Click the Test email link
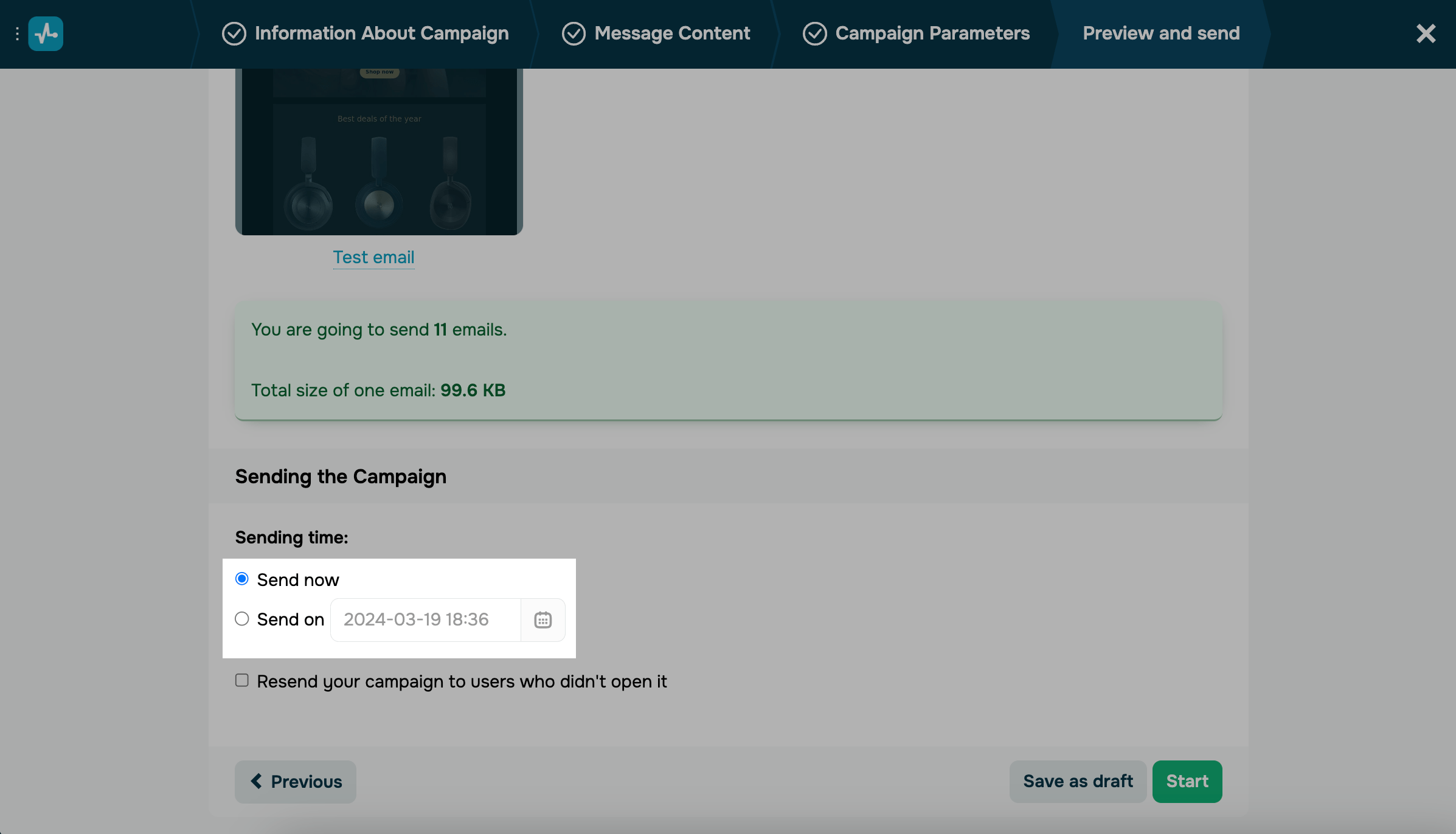 (373, 257)
